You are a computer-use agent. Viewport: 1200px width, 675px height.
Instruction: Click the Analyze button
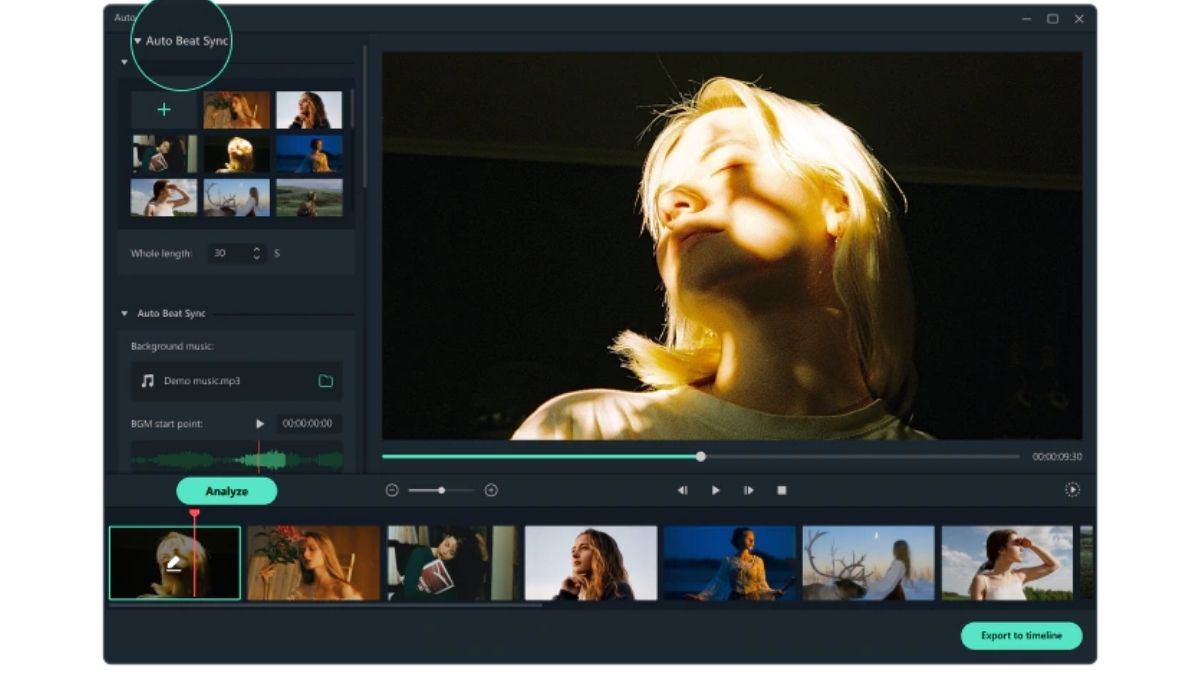tap(226, 491)
